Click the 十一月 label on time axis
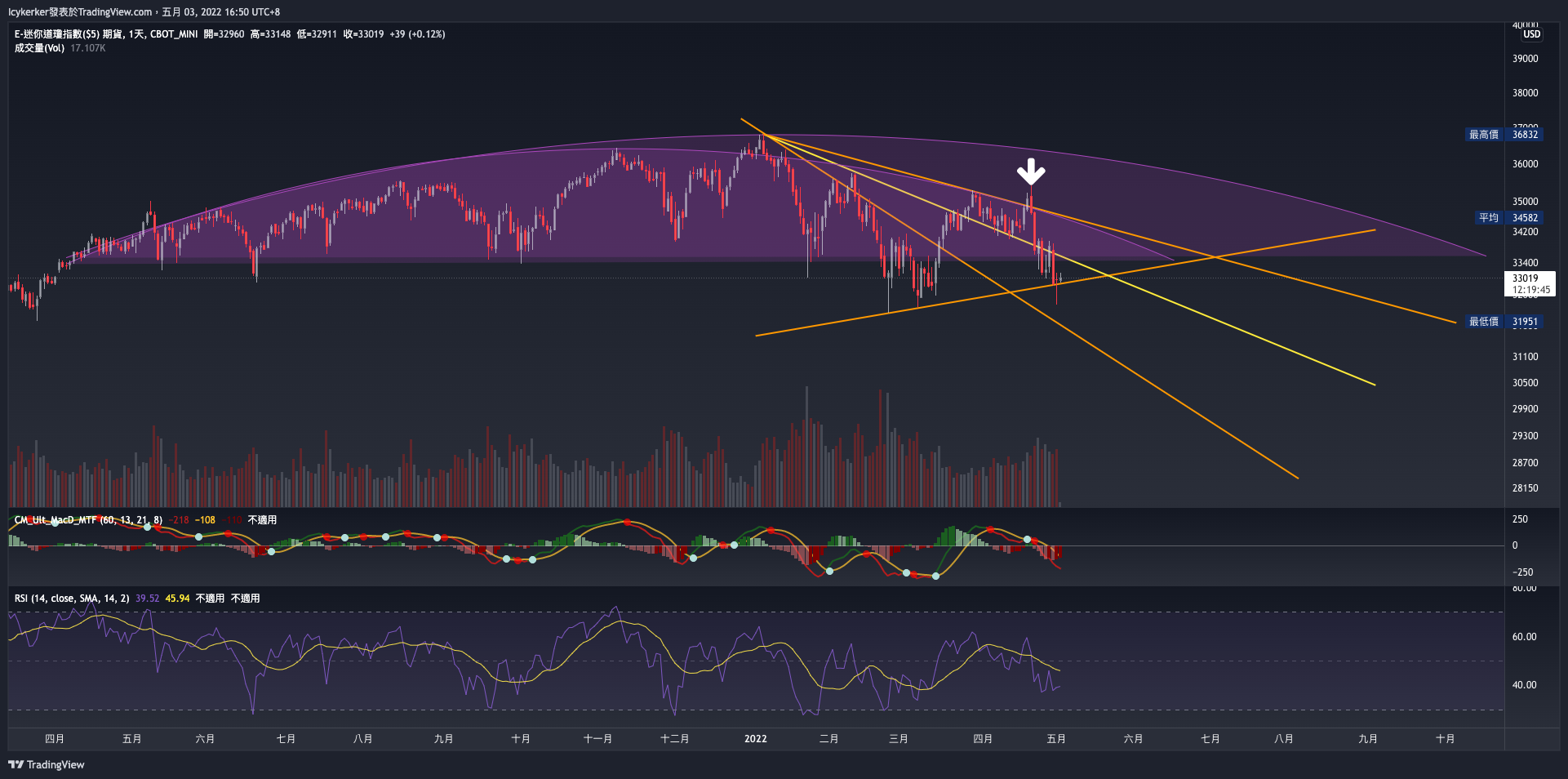This screenshot has width=1568, height=779. pos(597,739)
